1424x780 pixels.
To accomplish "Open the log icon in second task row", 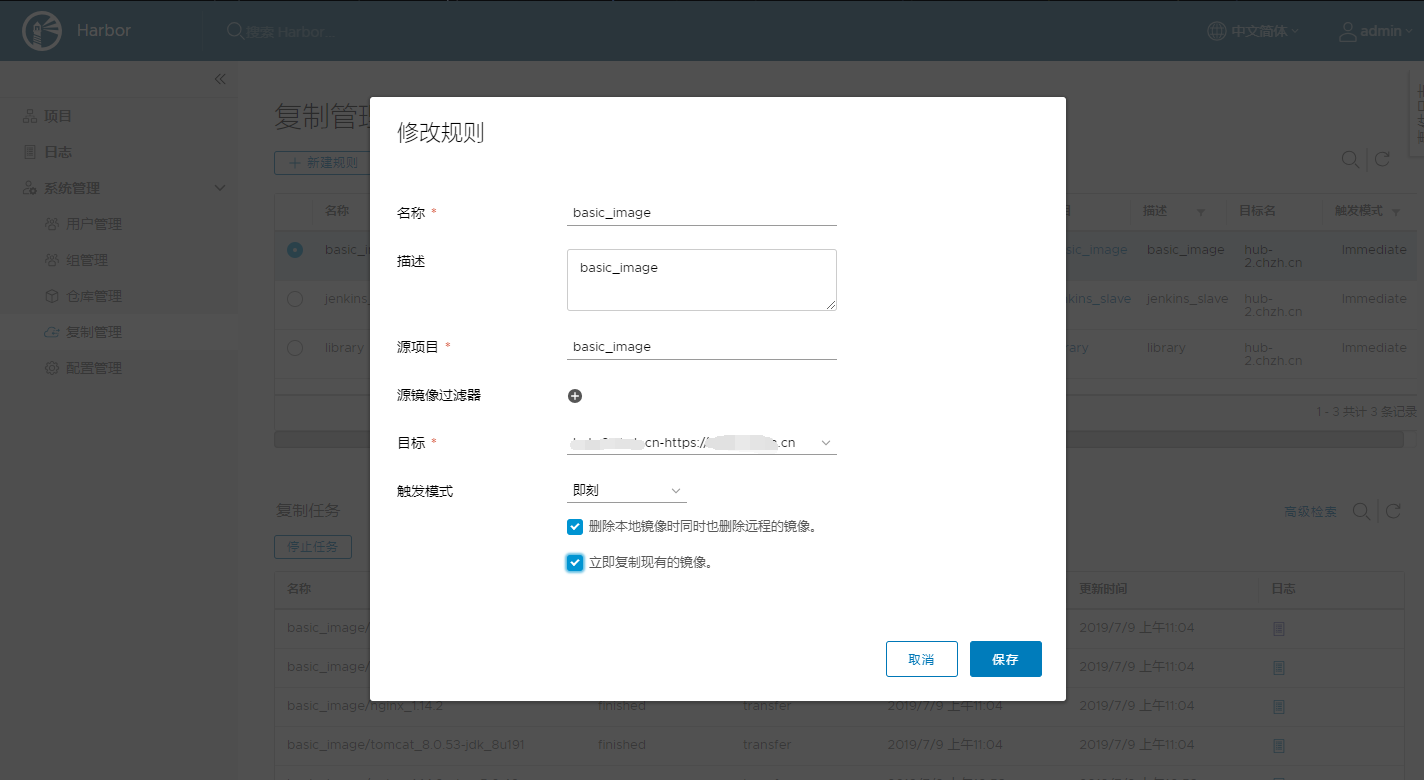I will click(x=1279, y=667).
